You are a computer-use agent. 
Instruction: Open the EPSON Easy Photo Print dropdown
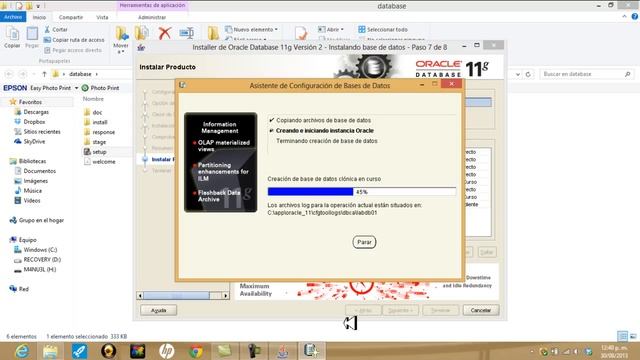[76, 88]
